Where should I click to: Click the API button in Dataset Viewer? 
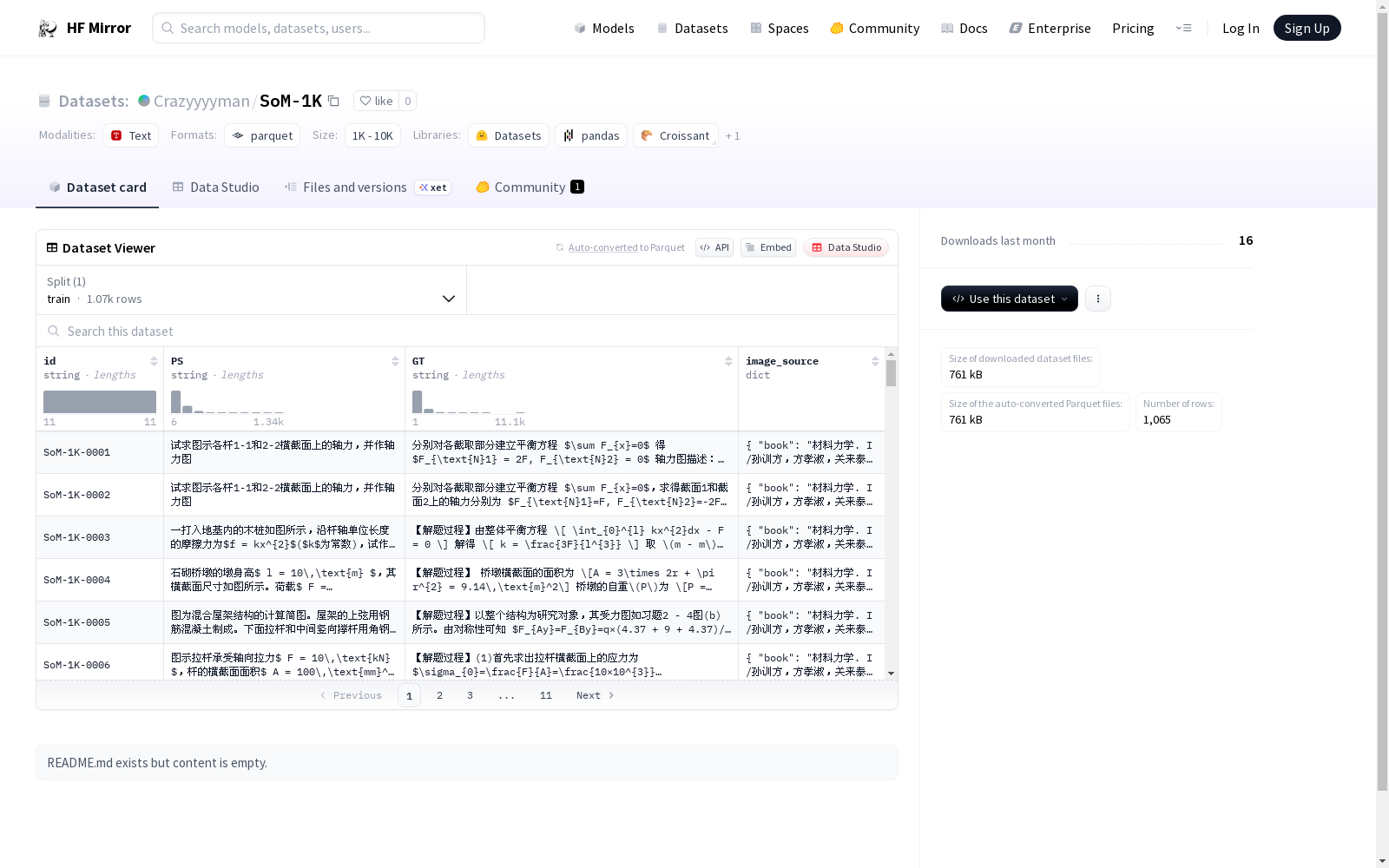click(x=714, y=247)
